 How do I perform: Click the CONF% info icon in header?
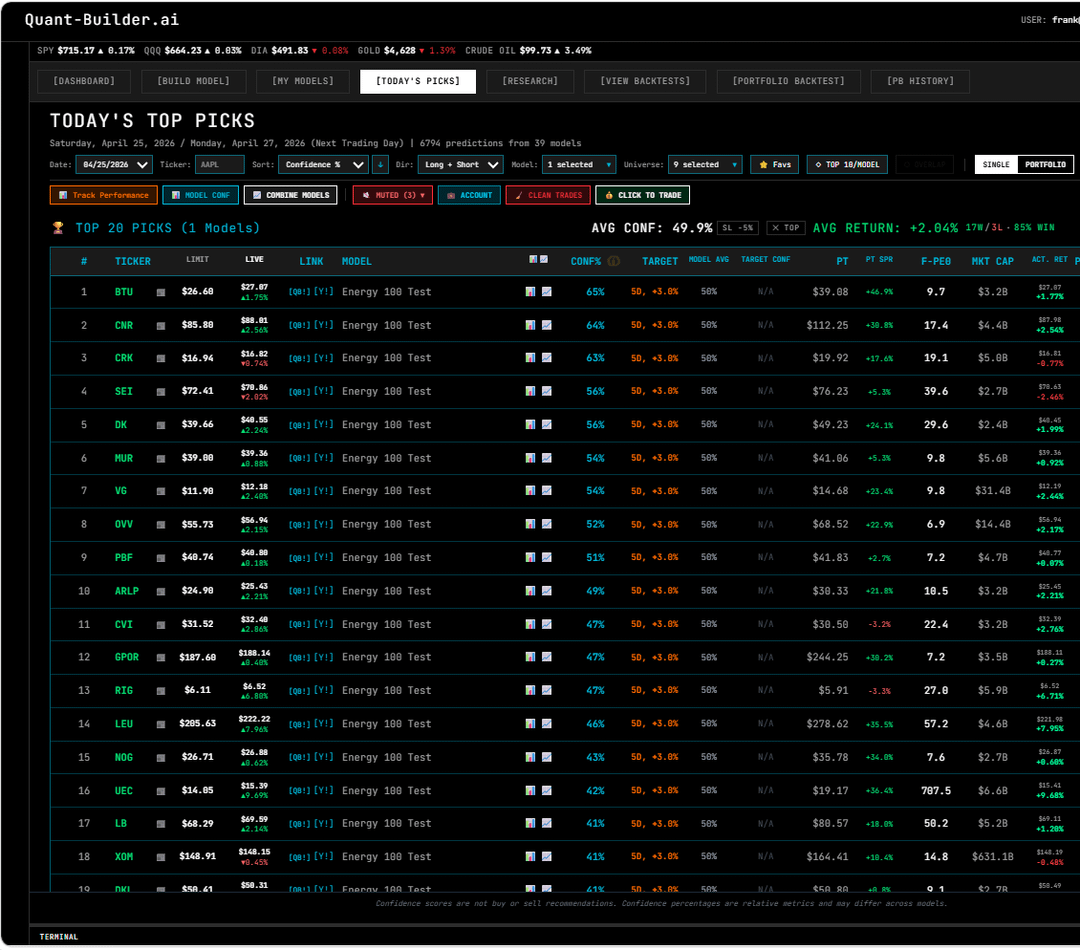pyautogui.click(x=614, y=261)
